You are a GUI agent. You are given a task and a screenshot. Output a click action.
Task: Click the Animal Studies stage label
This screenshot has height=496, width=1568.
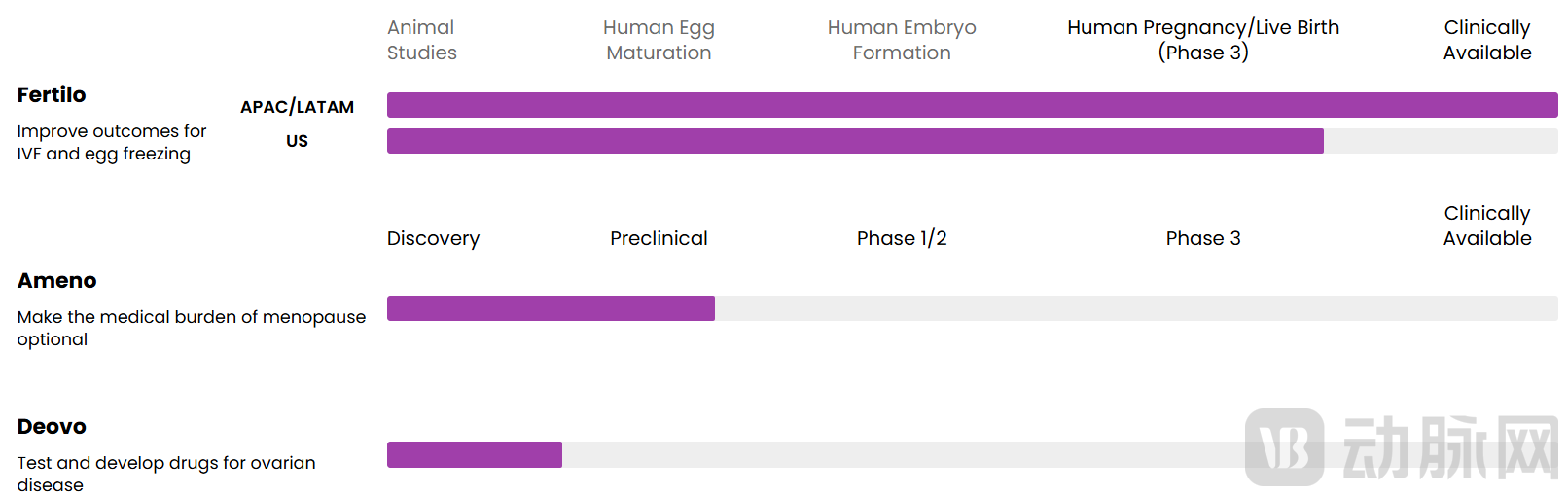pos(421,40)
